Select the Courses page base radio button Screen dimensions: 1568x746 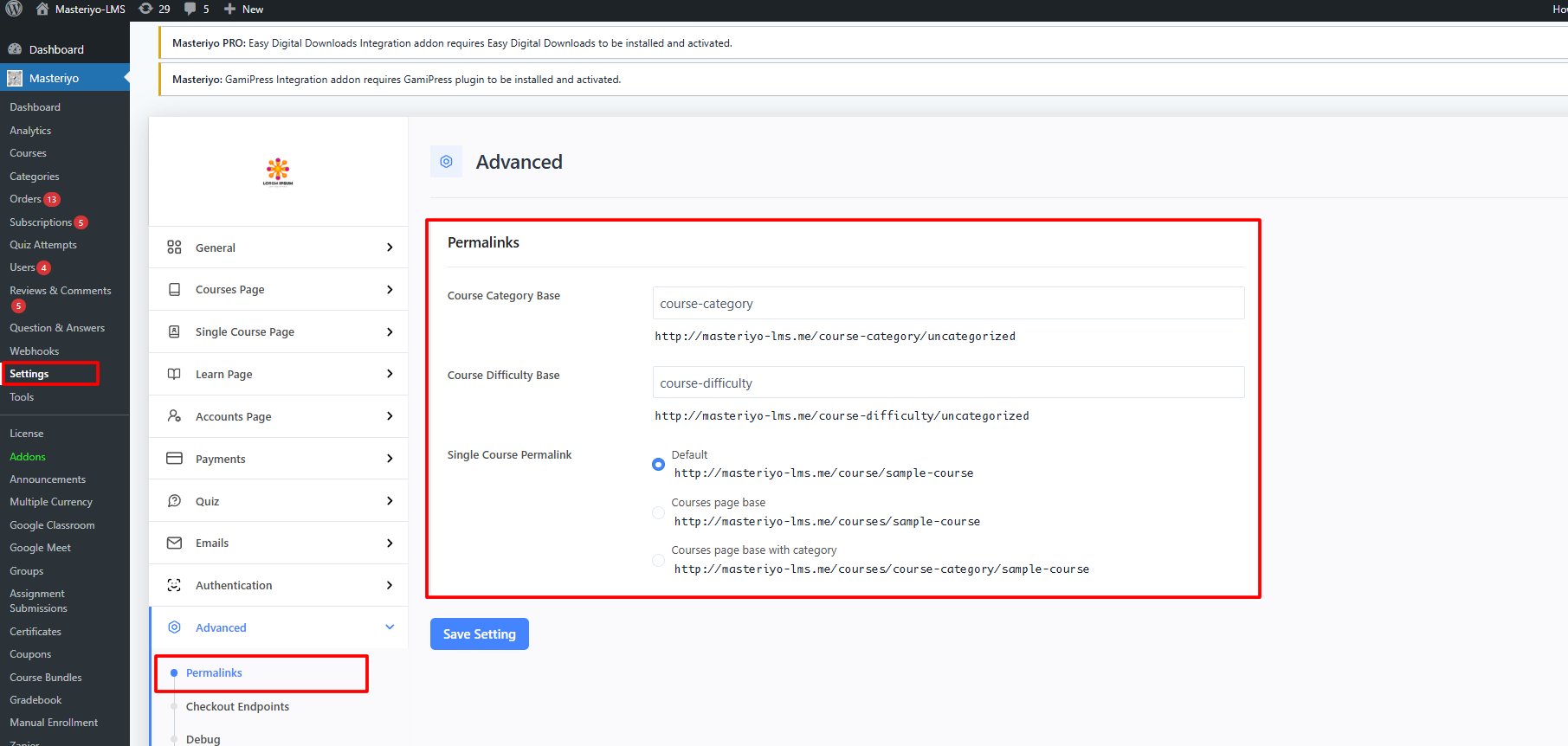[658, 512]
